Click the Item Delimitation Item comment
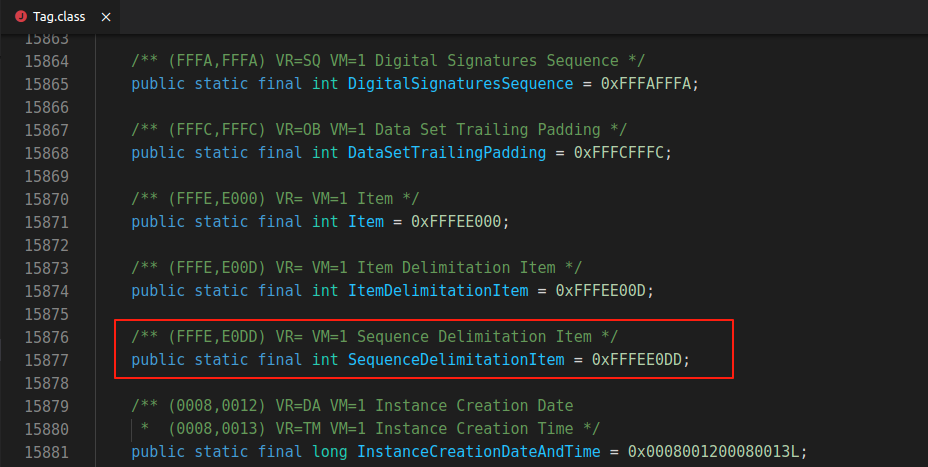 (356, 268)
